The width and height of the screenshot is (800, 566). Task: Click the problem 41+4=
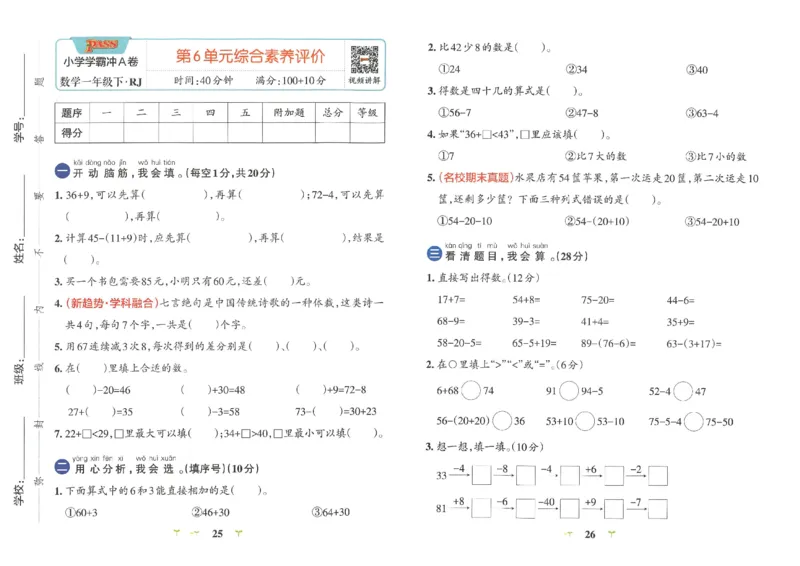click(x=595, y=322)
